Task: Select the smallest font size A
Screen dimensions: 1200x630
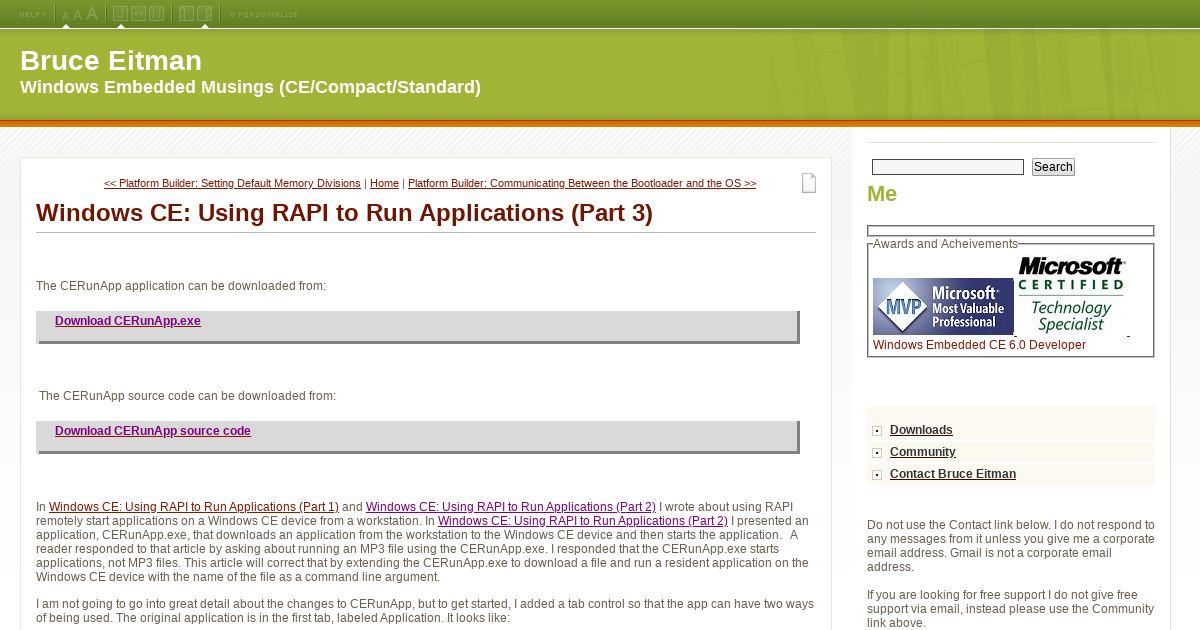Action: click(66, 16)
